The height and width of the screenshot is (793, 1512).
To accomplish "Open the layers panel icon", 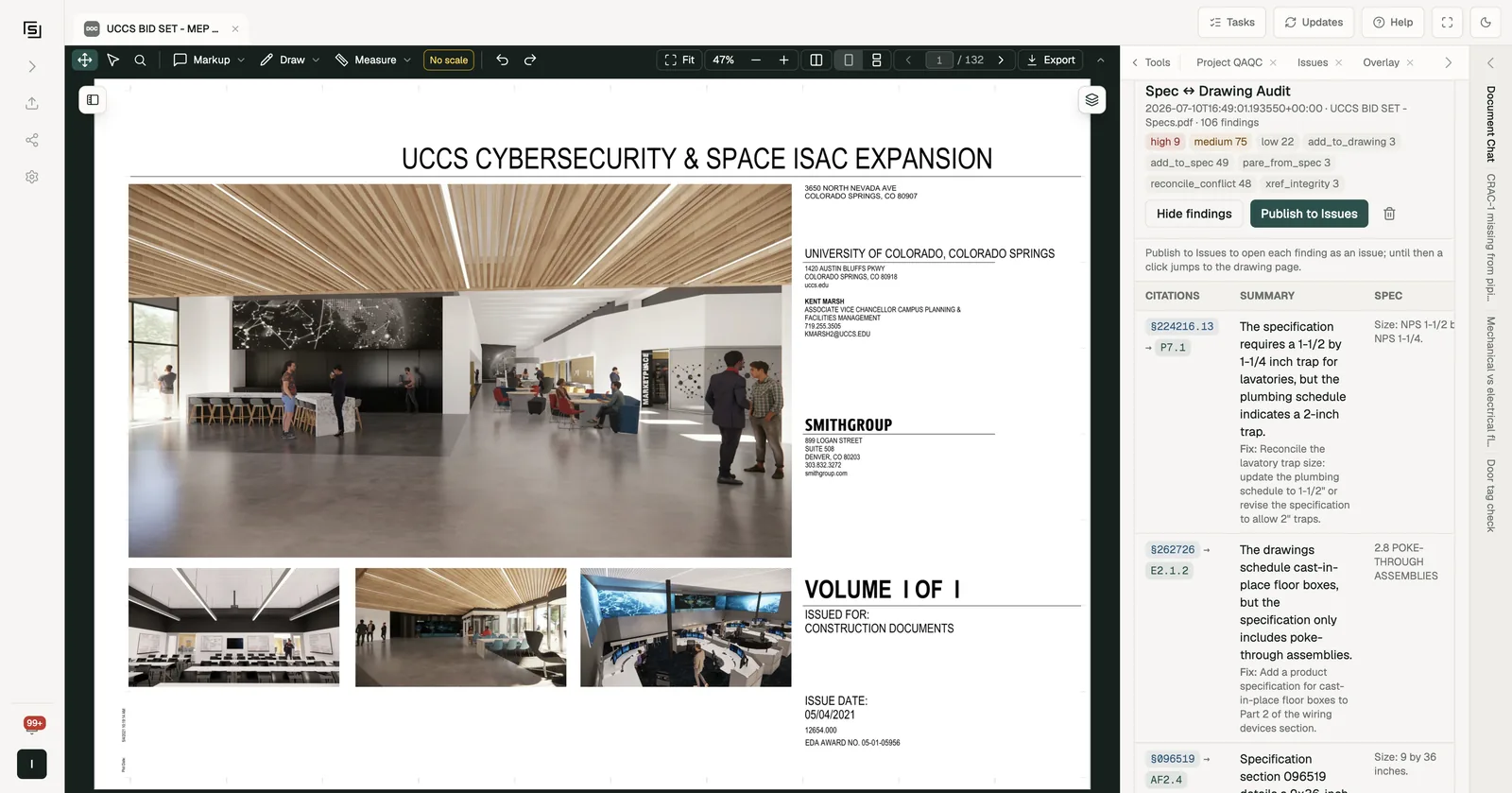I will click(x=1092, y=99).
